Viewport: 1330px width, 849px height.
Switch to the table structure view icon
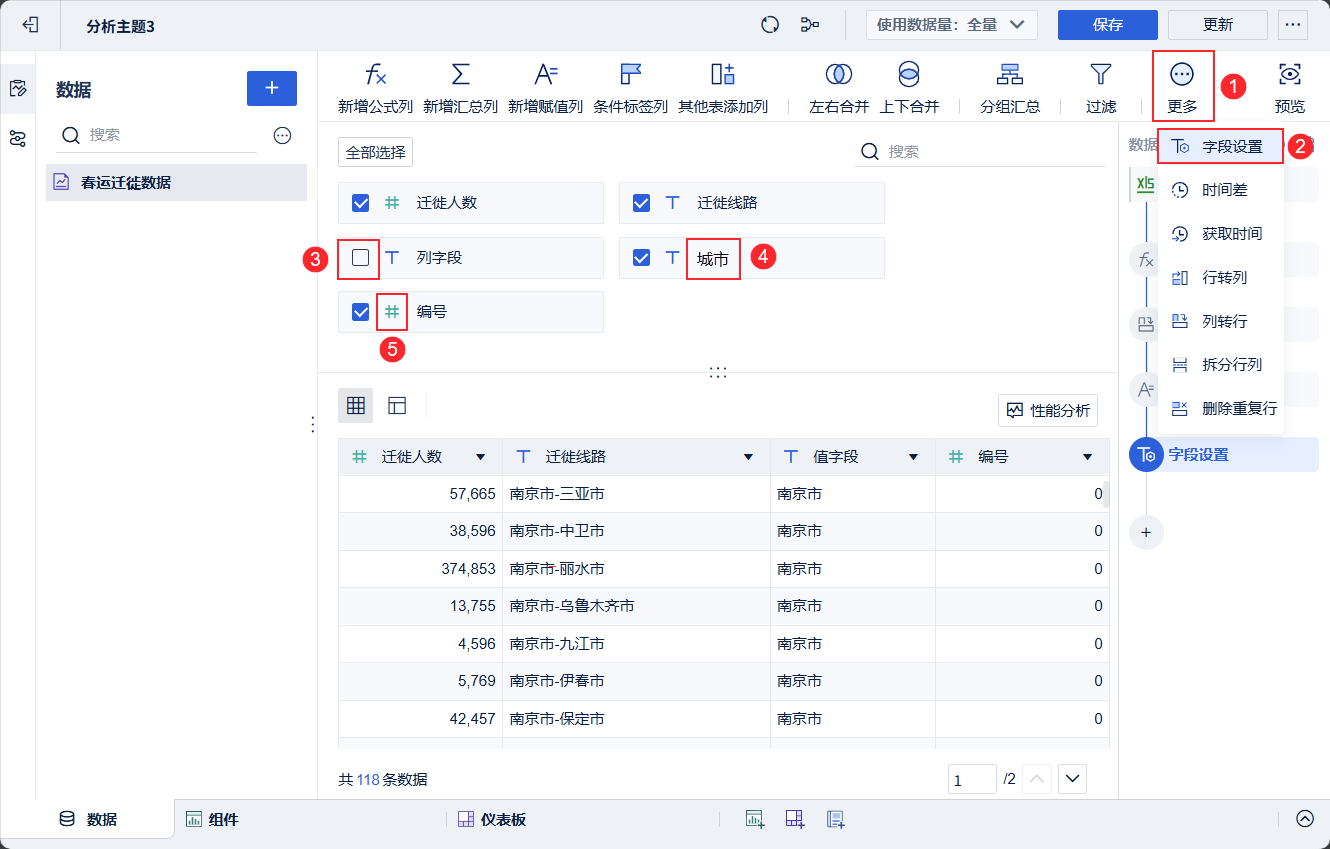397,405
